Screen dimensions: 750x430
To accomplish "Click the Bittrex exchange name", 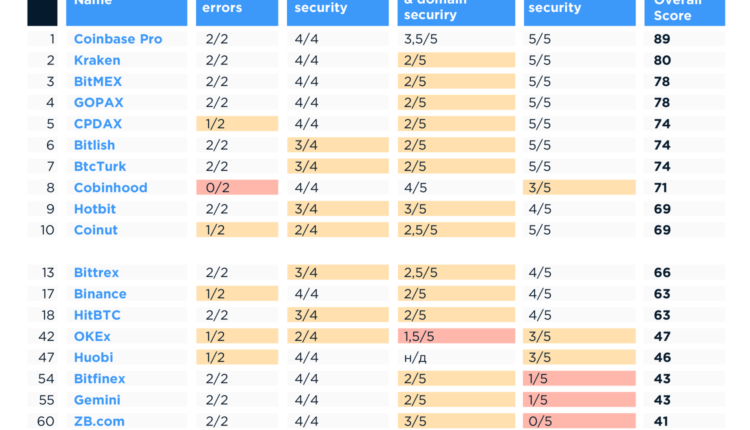I will click(x=96, y=272).
